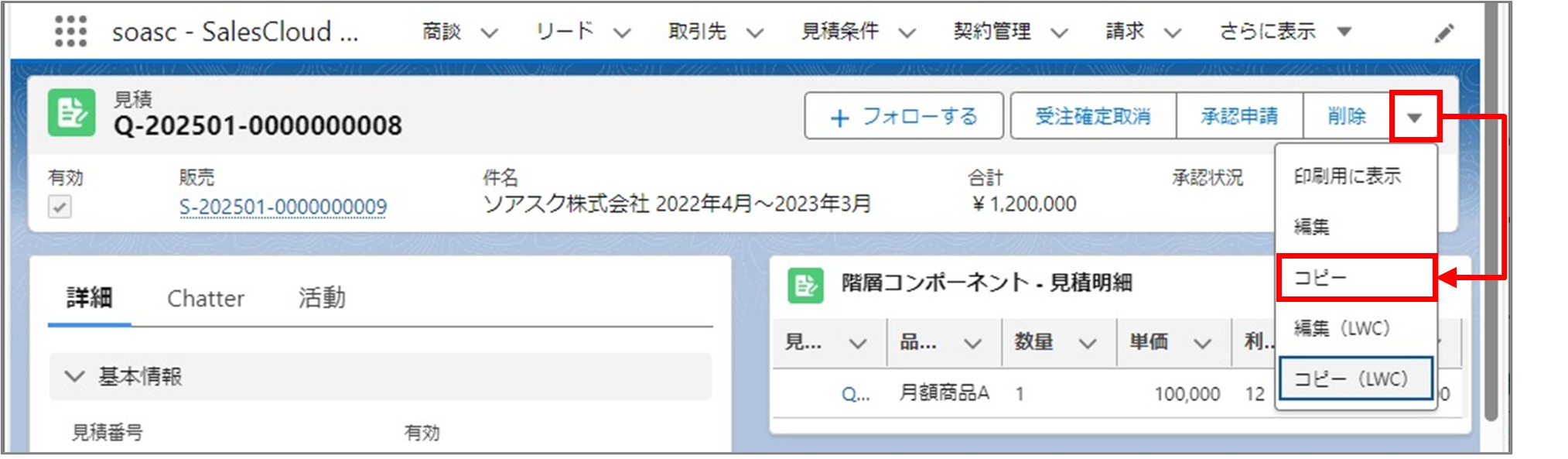
Task: Select 編集 from the dropdown menu
Action: click(1356, 227)
